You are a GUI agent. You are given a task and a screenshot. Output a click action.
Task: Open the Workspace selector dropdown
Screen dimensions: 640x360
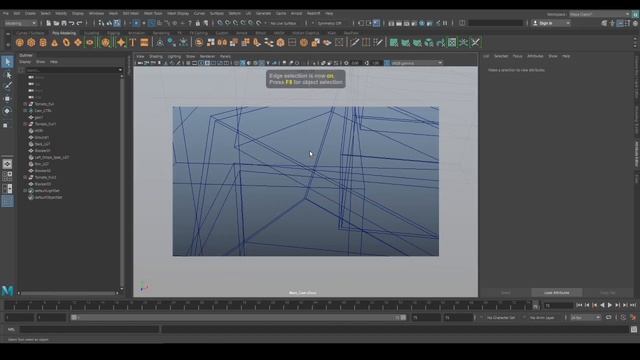tap(600, 14)
